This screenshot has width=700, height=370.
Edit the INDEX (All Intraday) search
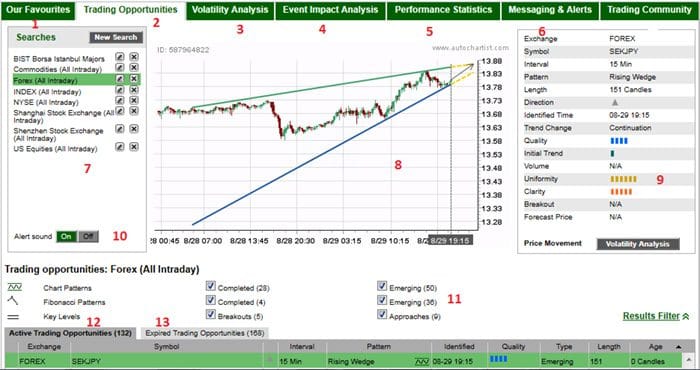click(120, 90)
